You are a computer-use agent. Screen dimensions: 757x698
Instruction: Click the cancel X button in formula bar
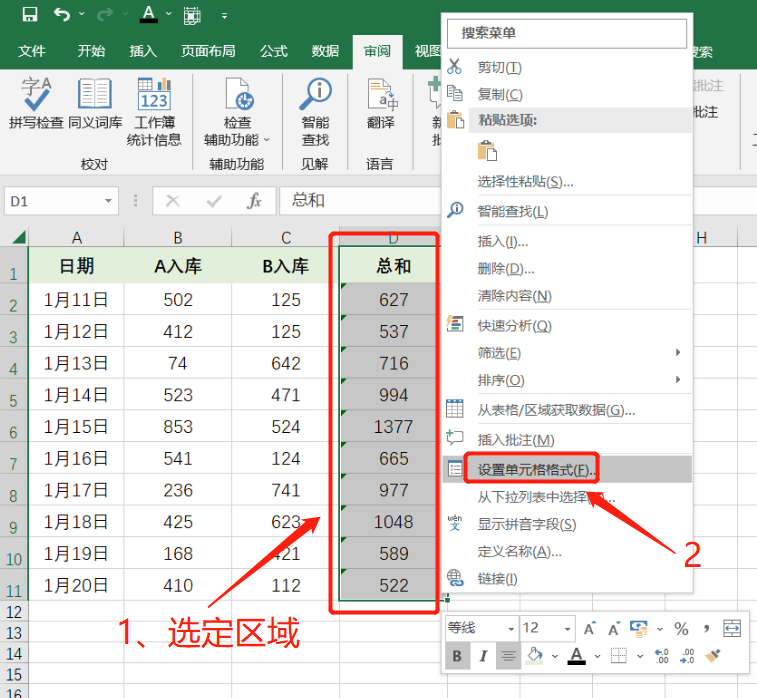(173, 201)
